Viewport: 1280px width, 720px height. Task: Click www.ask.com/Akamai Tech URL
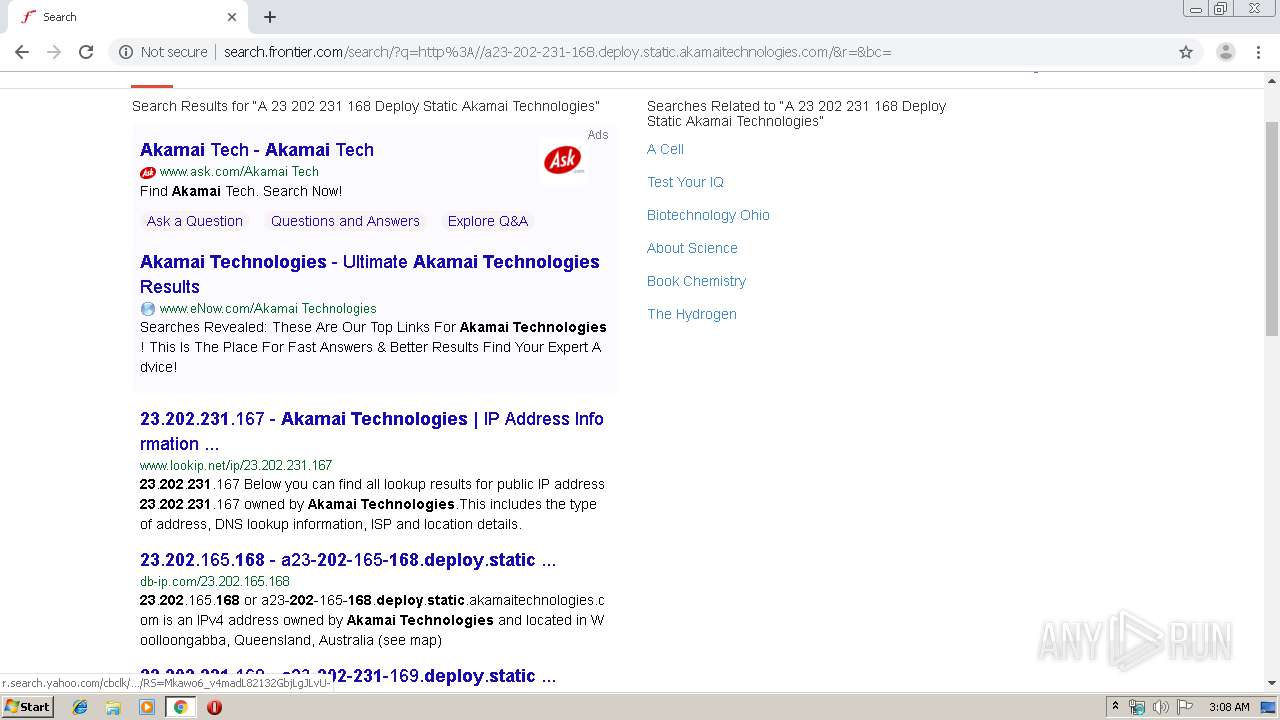coord(239,172)
